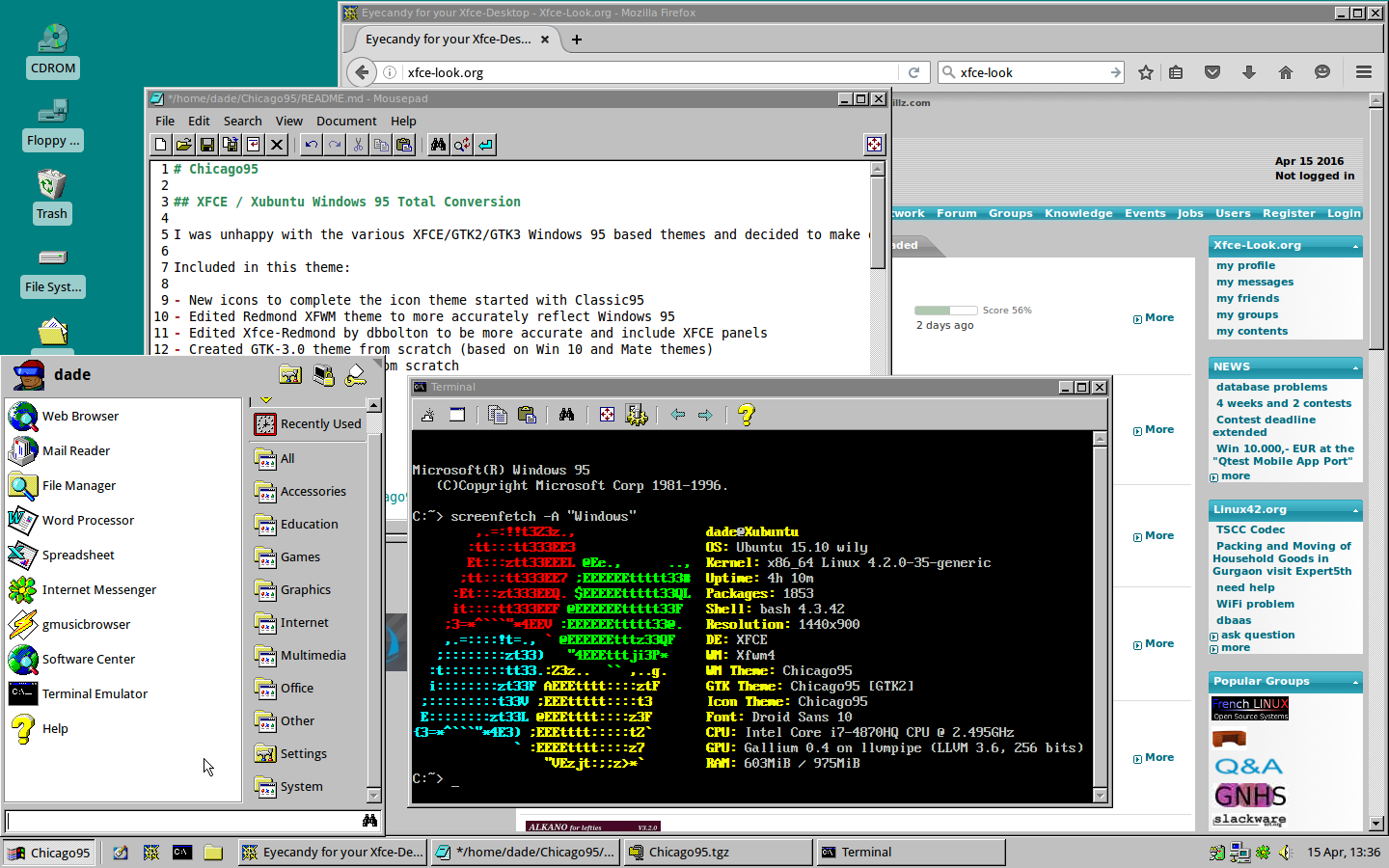Image resolution: width=1389 pixels, height=868 pixels.
Task: Click 'database problems' news link
Action: coord(1271,388)
